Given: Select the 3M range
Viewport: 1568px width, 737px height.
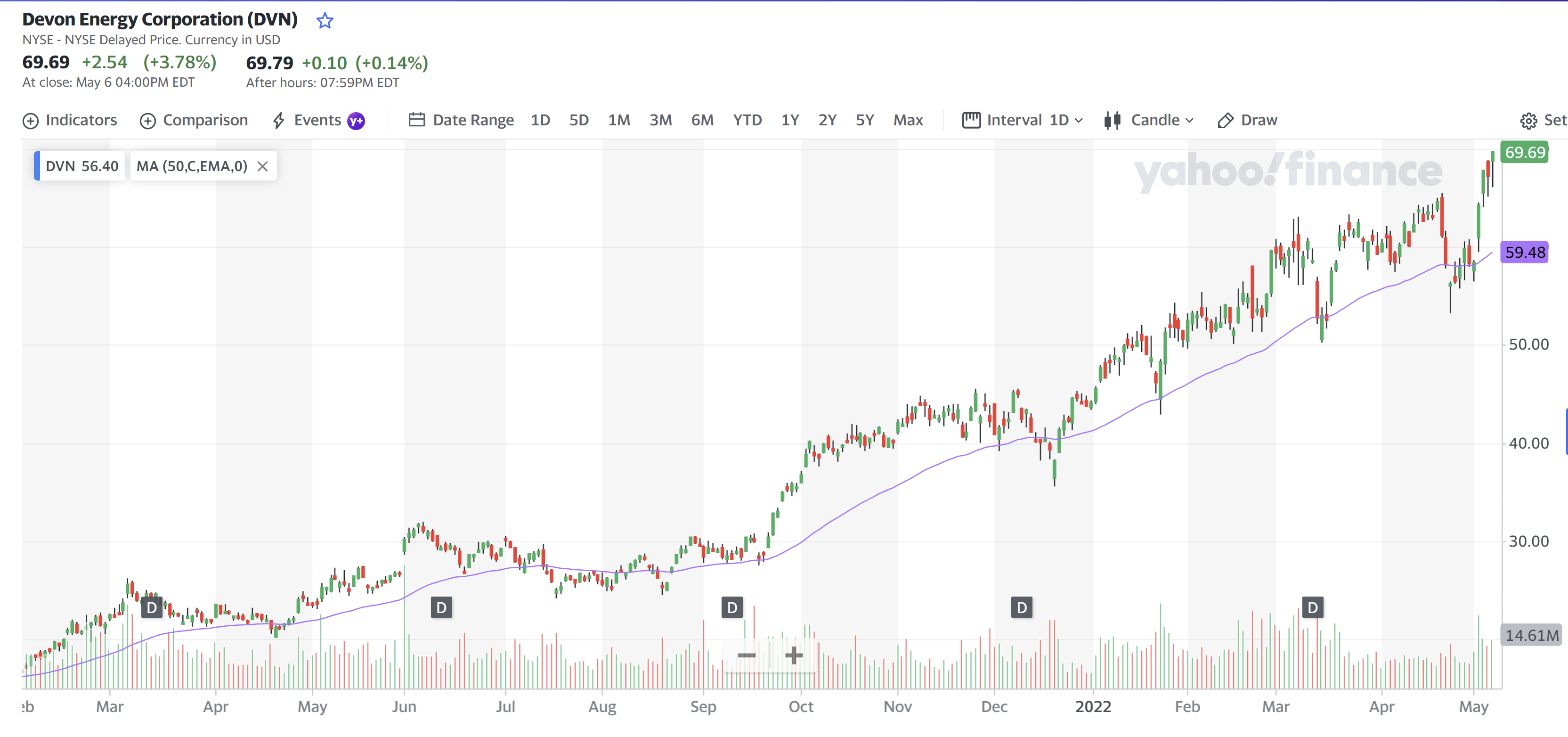Looking at the screenshot, I should pyautogui.click(x=660, y=120).
